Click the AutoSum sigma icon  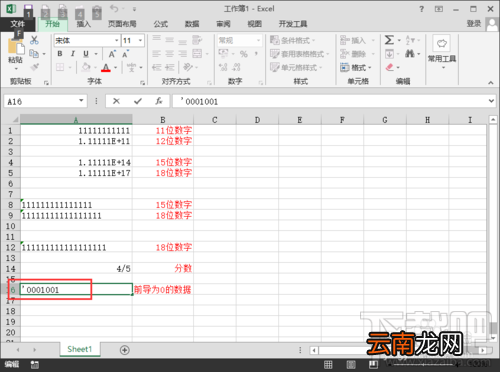point(389,40)
